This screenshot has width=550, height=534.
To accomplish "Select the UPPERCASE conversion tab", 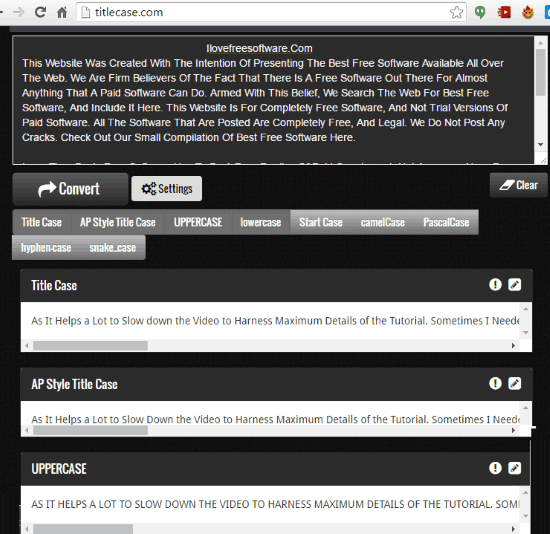I will 198,222.
